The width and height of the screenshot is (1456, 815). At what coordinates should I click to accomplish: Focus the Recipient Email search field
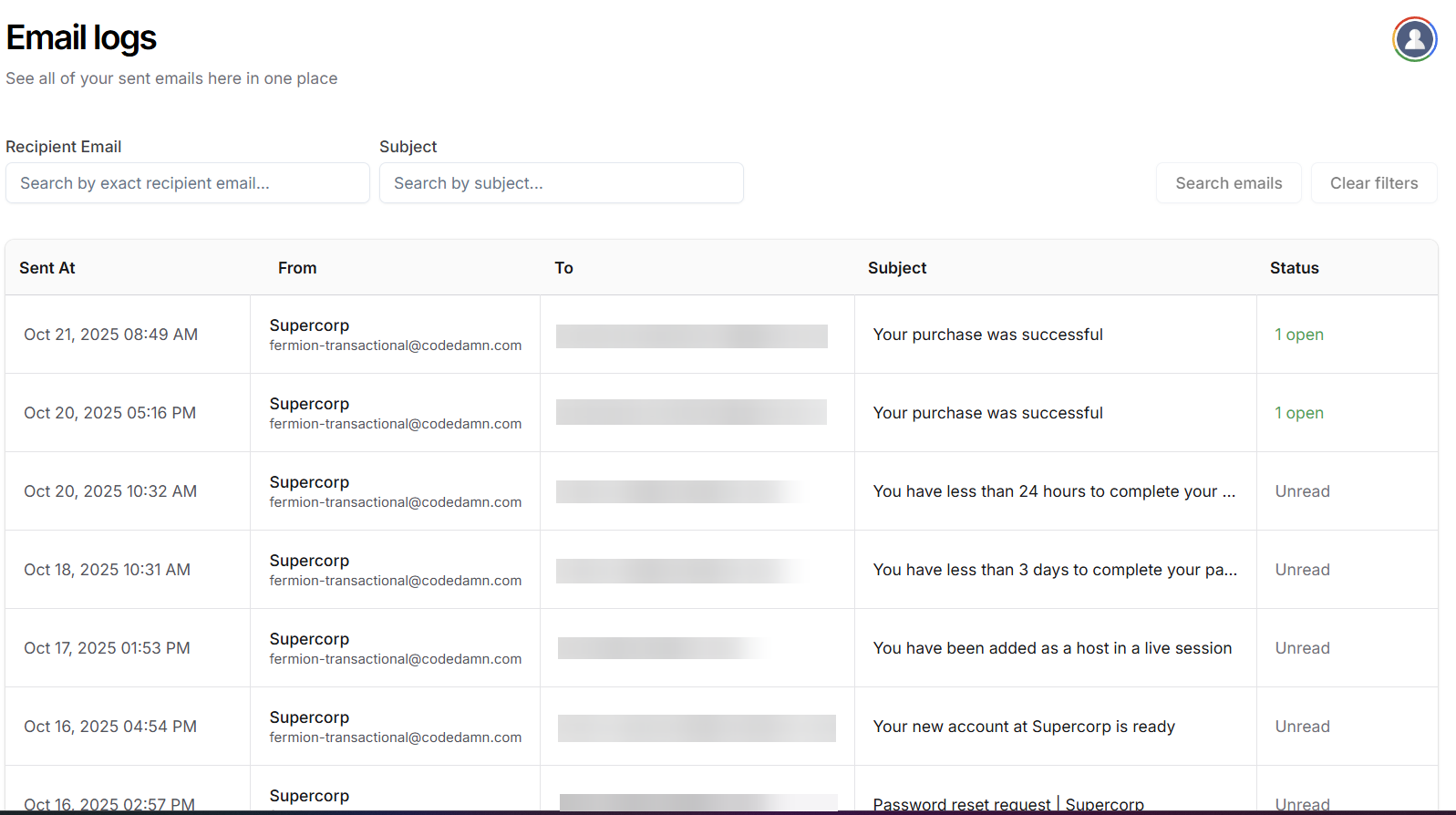pos(188,183)
